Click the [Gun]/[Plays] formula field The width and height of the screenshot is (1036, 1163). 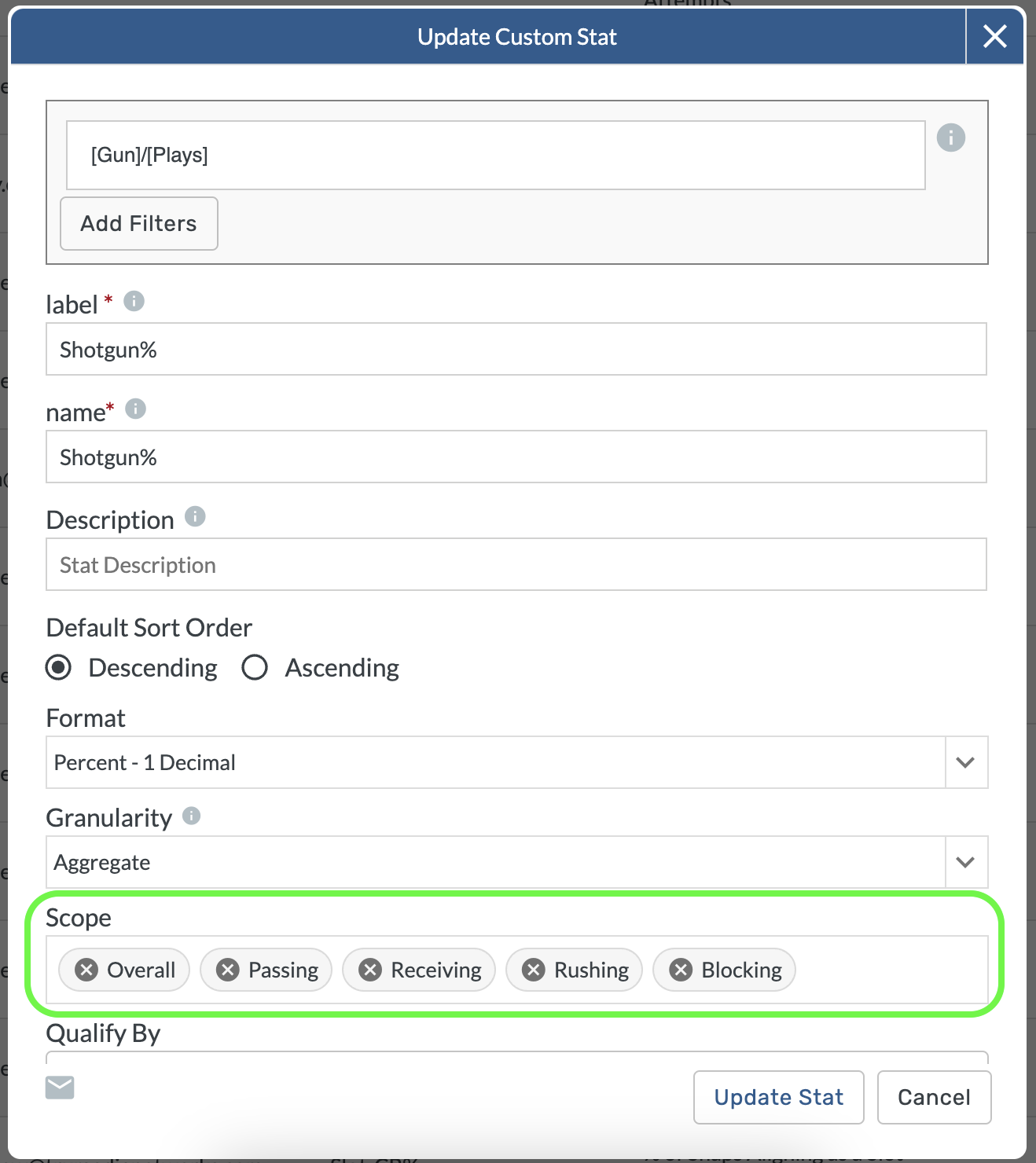click(495, 155)
